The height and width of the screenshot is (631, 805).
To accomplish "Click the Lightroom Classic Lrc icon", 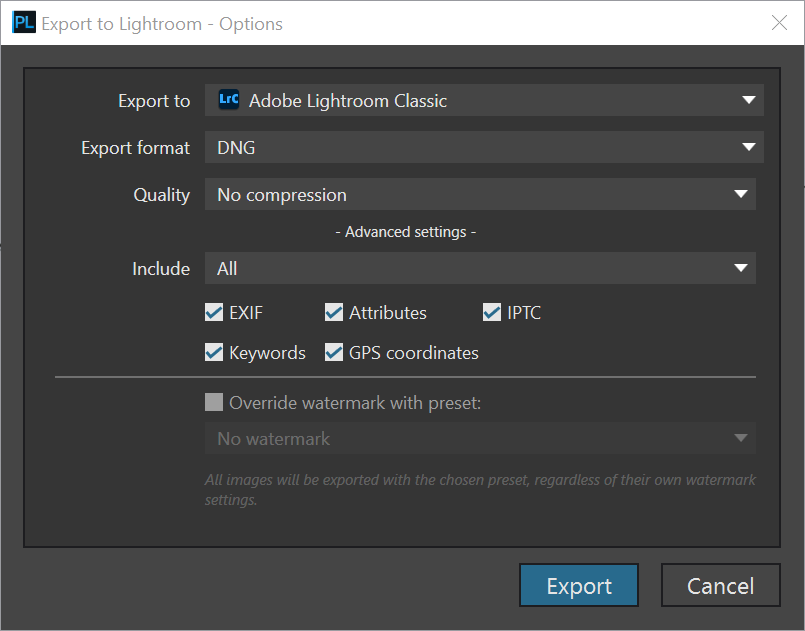I will point(229,100).
